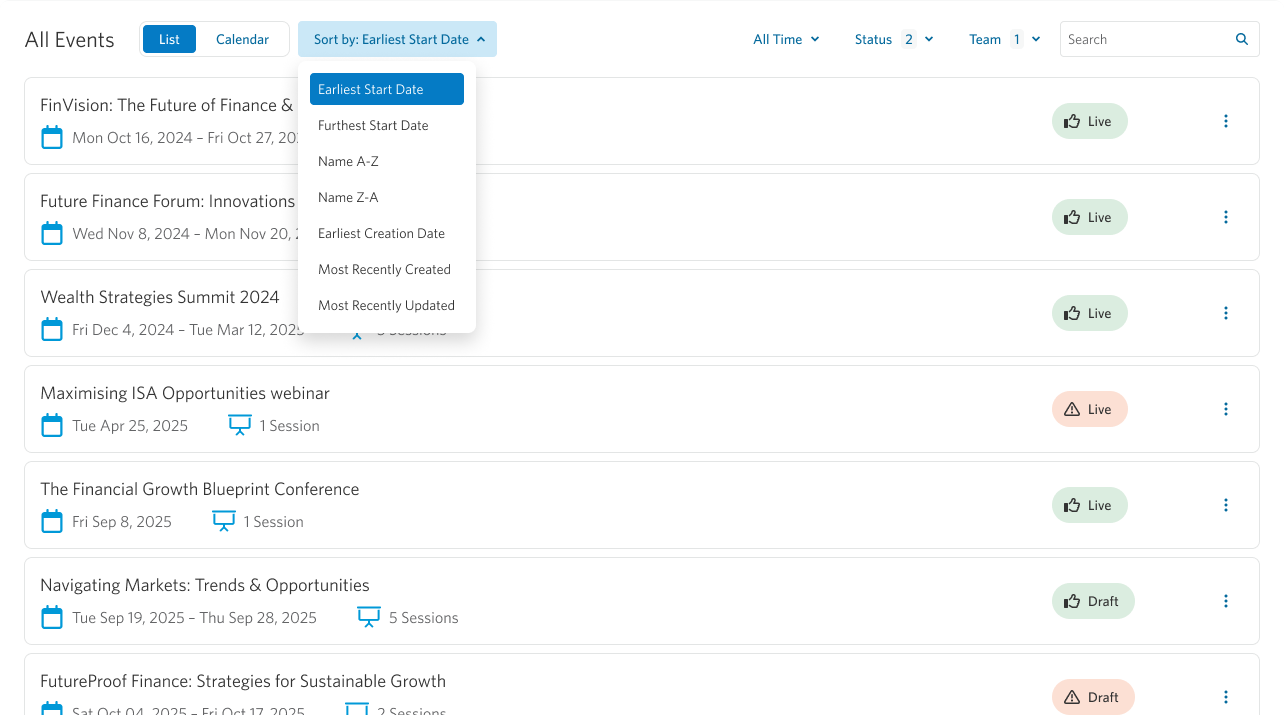This screenshot has height=715, width=1284.
Task: Sort by Most Recently Updated
Action: coord(386,306)
